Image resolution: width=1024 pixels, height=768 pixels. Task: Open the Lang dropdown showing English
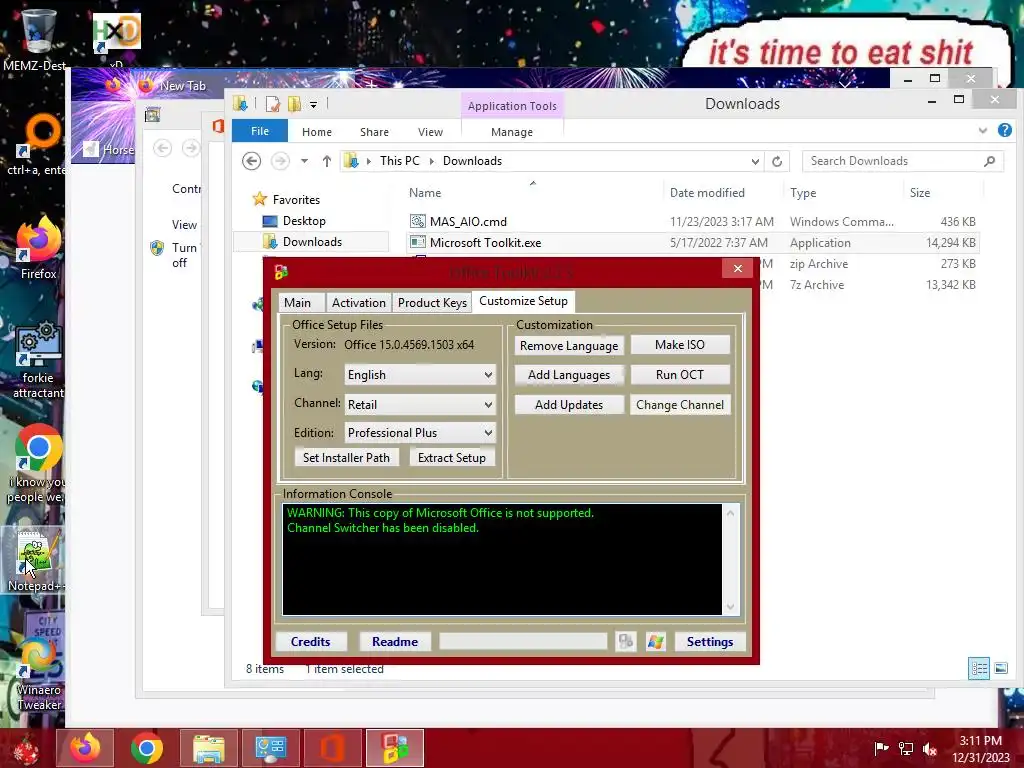pyautogui.click(x=420, y=375)
